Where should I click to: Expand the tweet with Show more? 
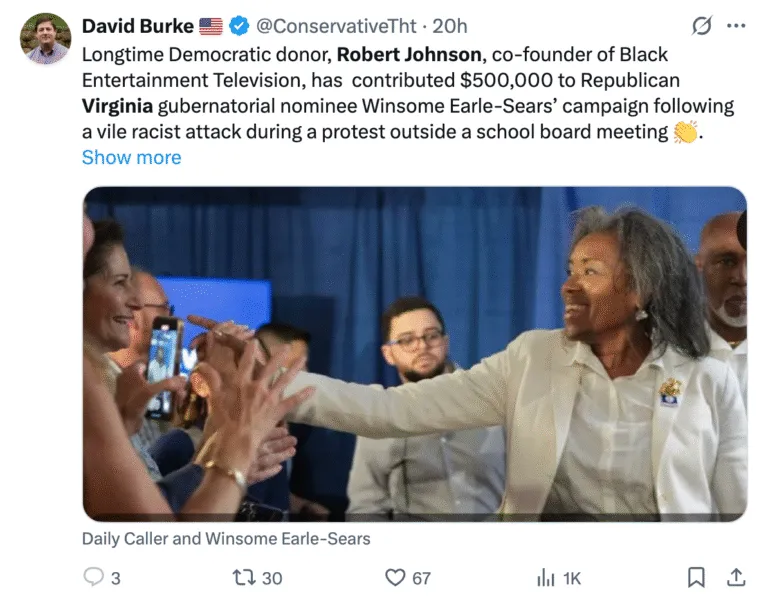coord(131,157)
